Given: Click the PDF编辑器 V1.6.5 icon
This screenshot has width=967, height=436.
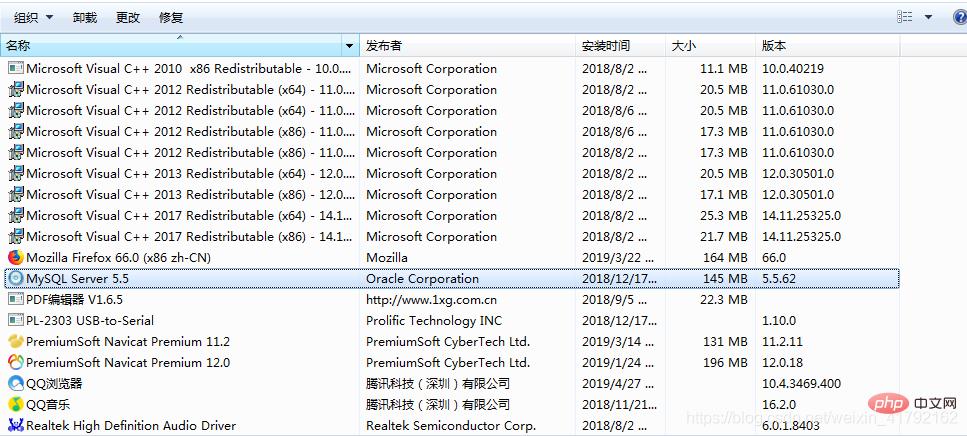Looking at the screenshot, I should 15,300.
